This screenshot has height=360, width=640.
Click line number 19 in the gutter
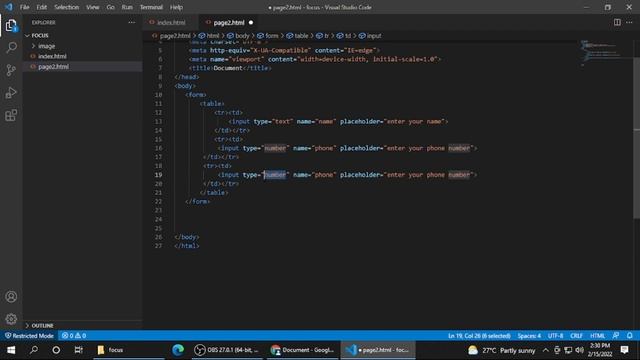coord(158,175)
